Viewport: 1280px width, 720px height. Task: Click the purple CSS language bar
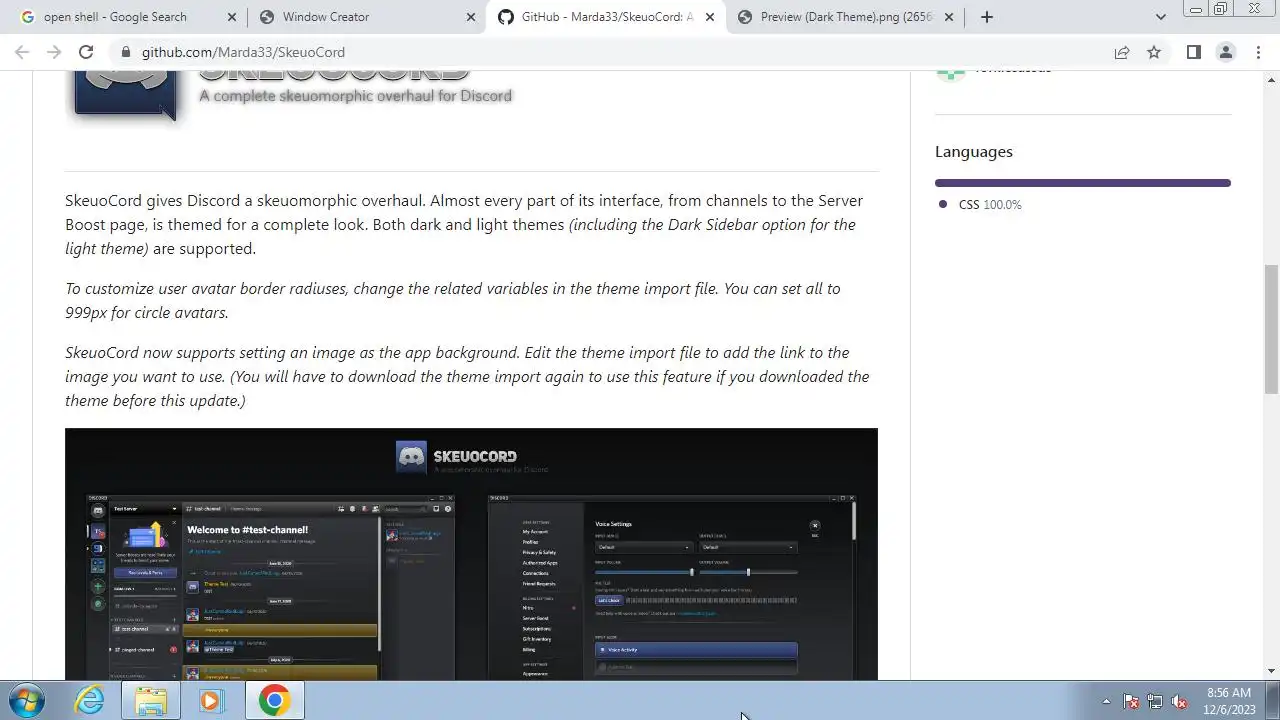[x=1083, y=183]
